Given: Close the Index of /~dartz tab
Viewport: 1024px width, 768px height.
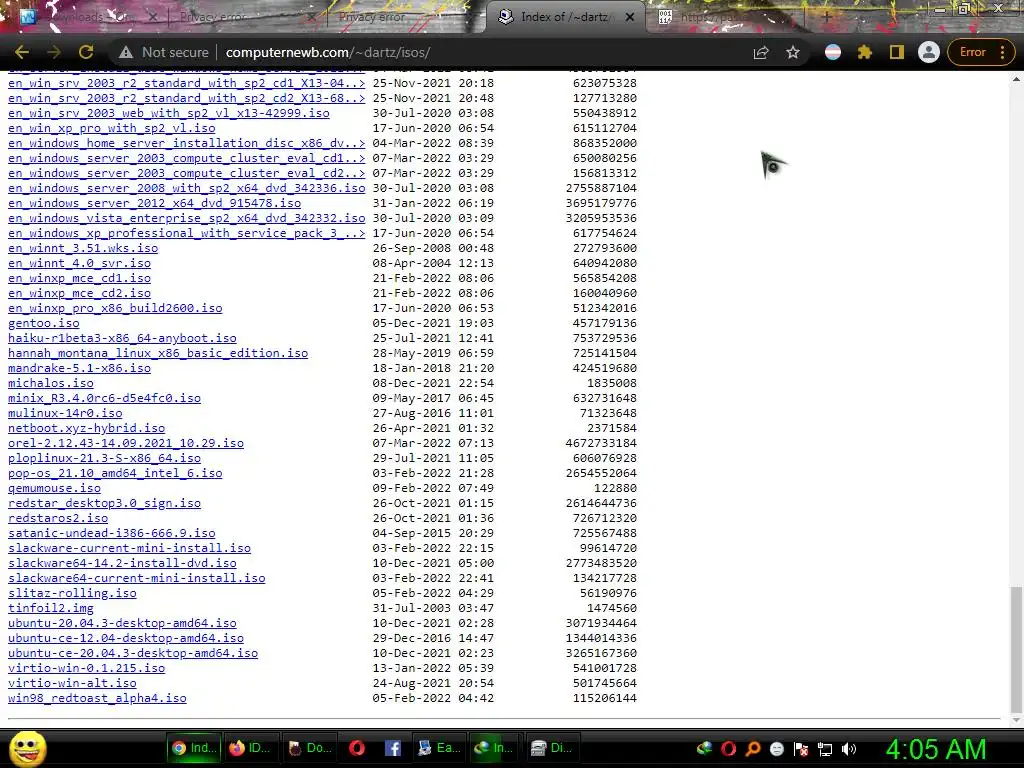Looking at the screenshot, I should coord(630,17).
